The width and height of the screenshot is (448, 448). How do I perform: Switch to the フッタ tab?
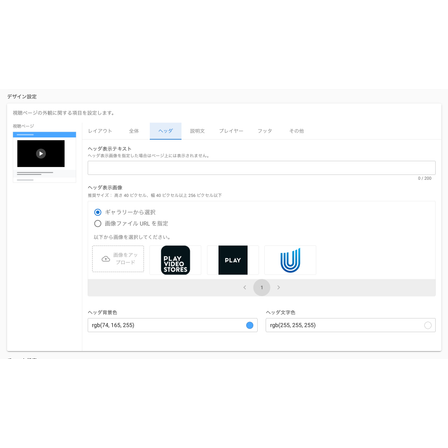[265, 131]
